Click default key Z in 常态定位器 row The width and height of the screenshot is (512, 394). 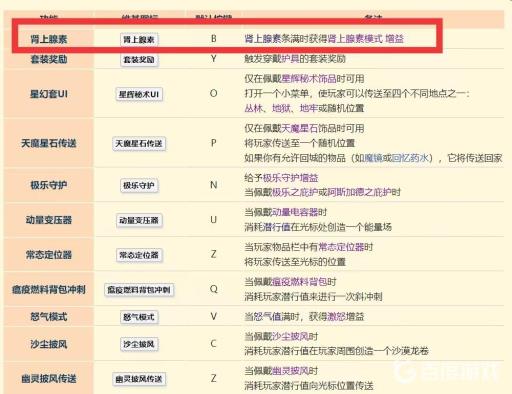214,254
